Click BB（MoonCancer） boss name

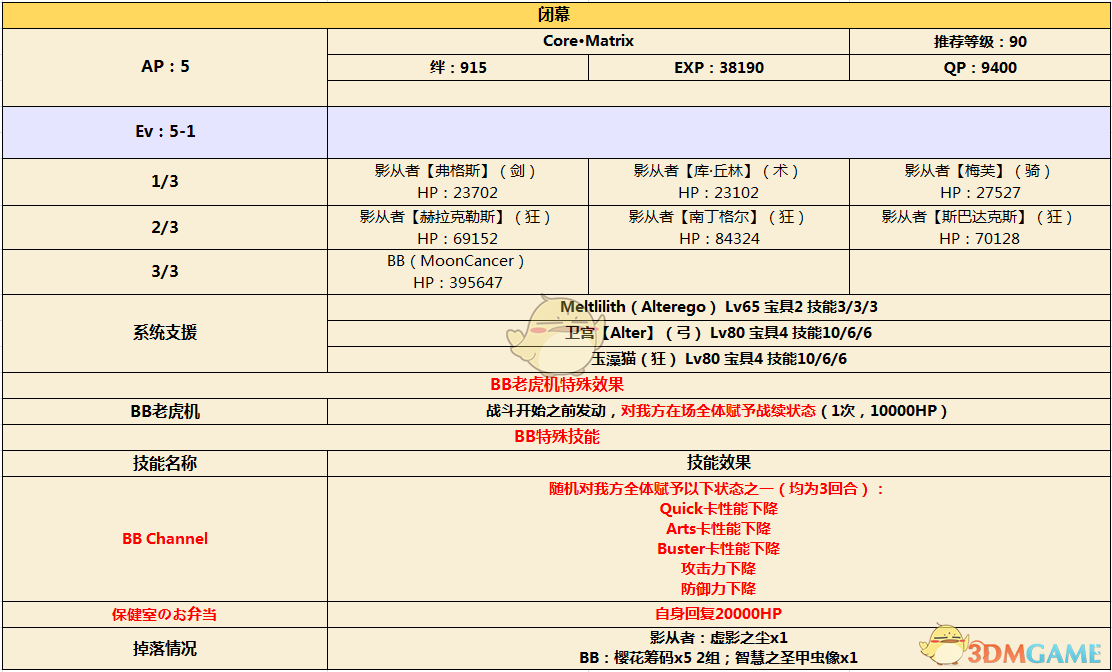pos(457,261)
